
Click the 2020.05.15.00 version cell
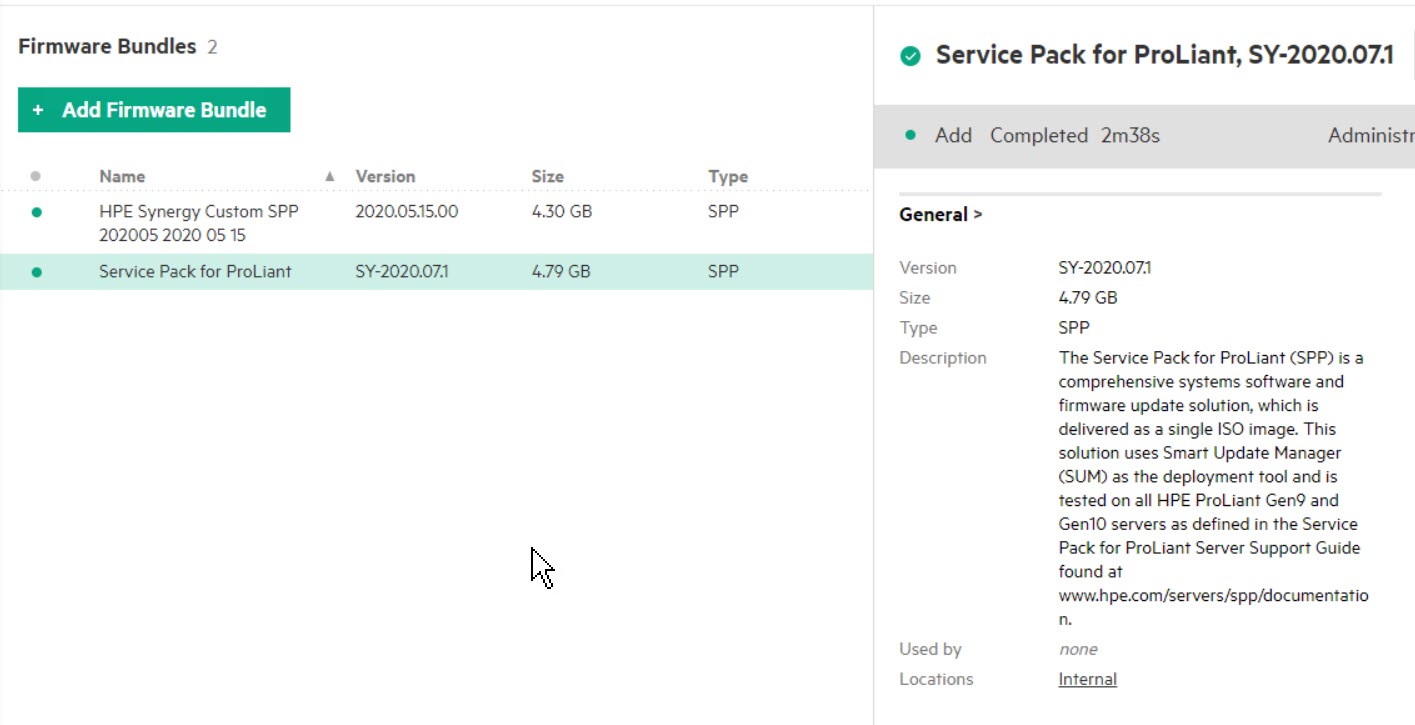pyautogui.click(x=406, y=212)
